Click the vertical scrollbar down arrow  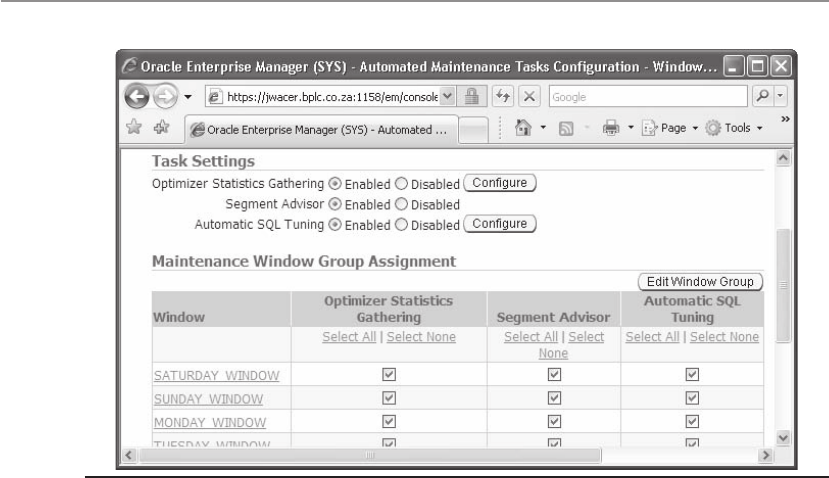click(784, 437)
